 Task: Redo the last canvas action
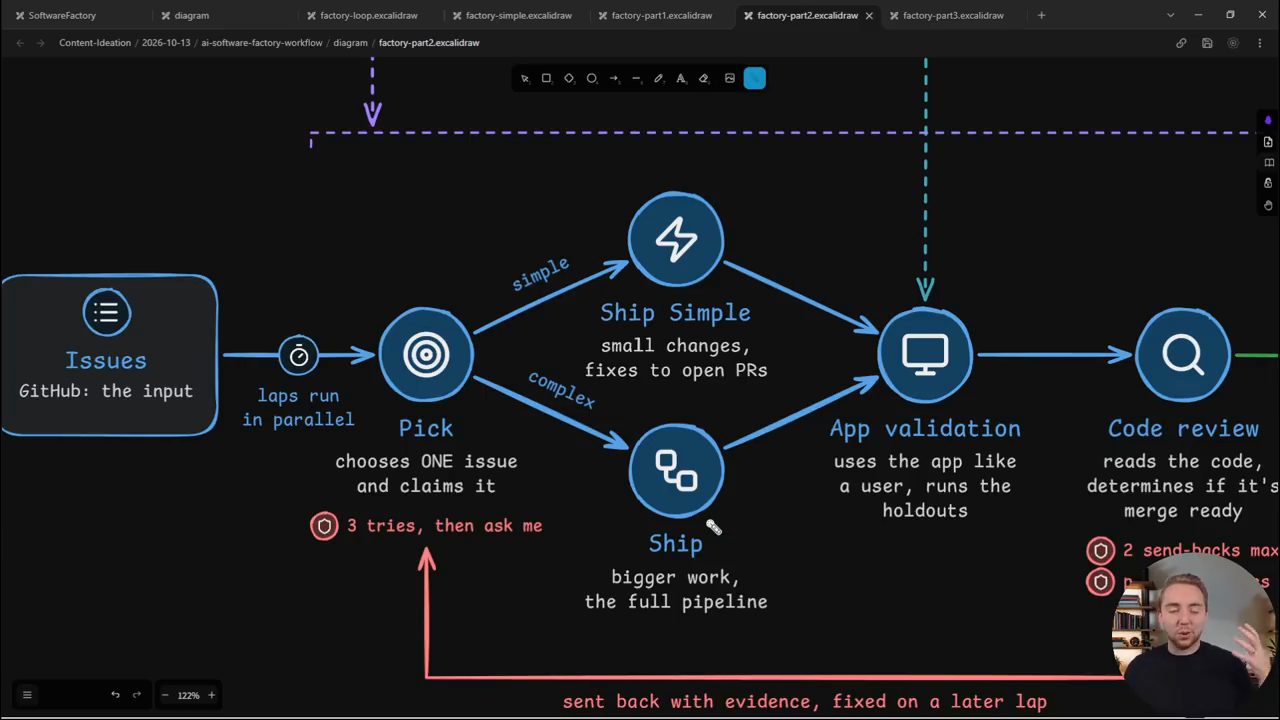coord(137,695)
